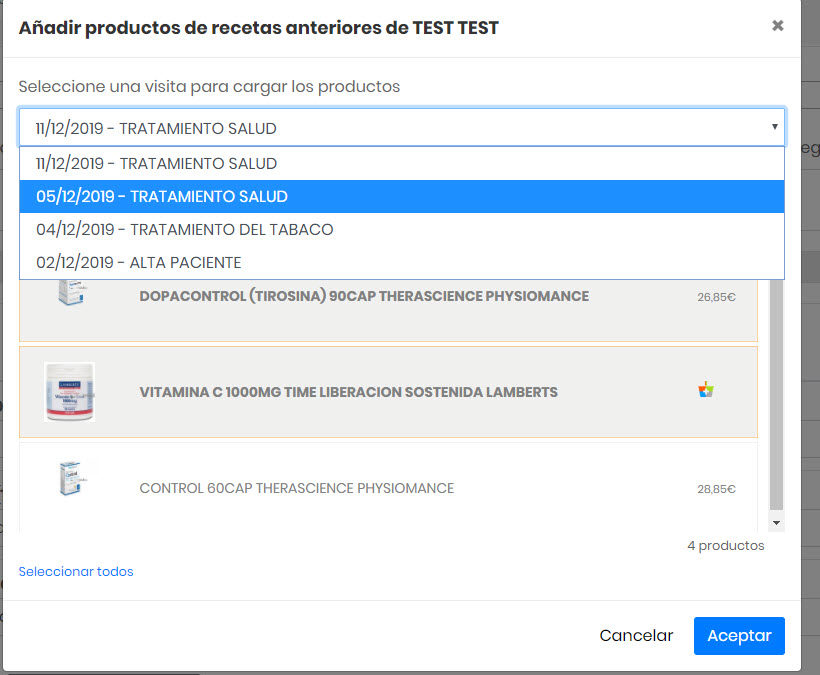Click the 28,85€ price of CONTROL 60CAP
The image size is (820, 675).
tap(716, 489)
